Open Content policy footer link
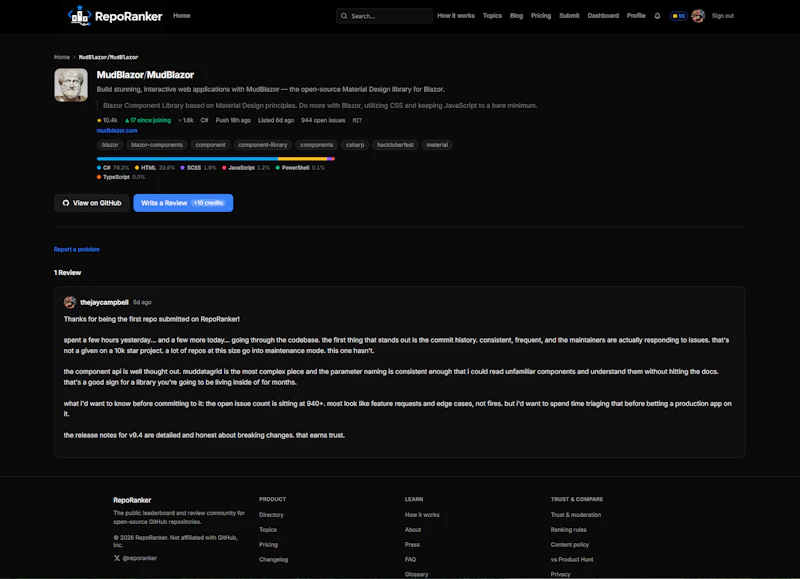This screenshot has height=579, width=800. 570,544
